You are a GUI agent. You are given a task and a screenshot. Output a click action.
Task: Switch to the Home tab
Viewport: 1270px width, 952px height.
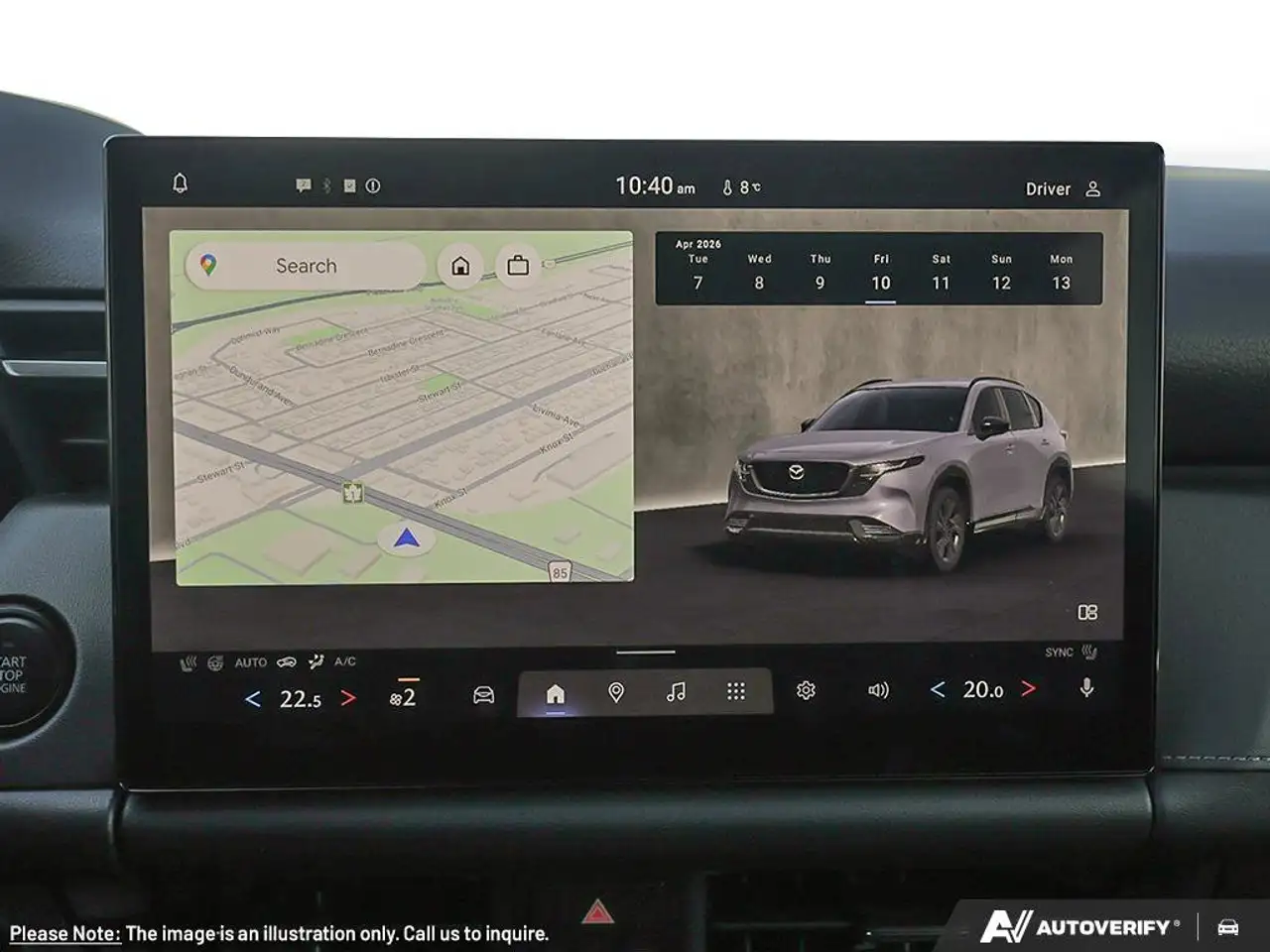556,693
